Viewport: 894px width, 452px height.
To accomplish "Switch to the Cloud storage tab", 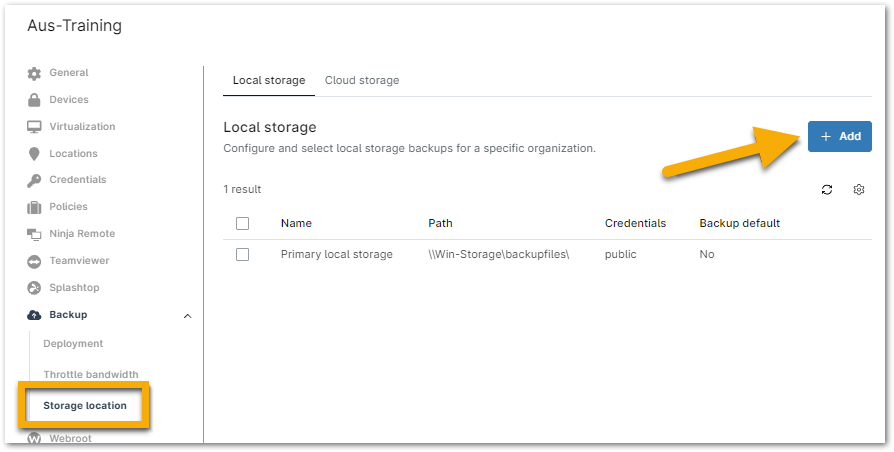I will click(362, 80).
